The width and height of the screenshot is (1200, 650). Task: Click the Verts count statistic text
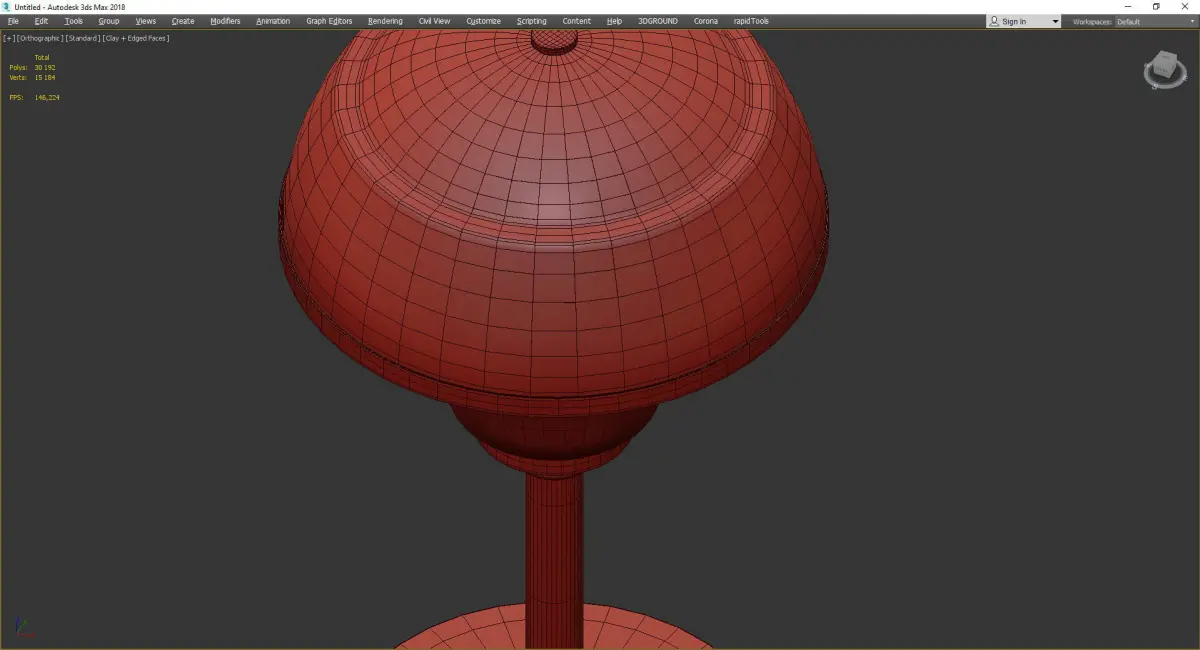tap(32, 77)
